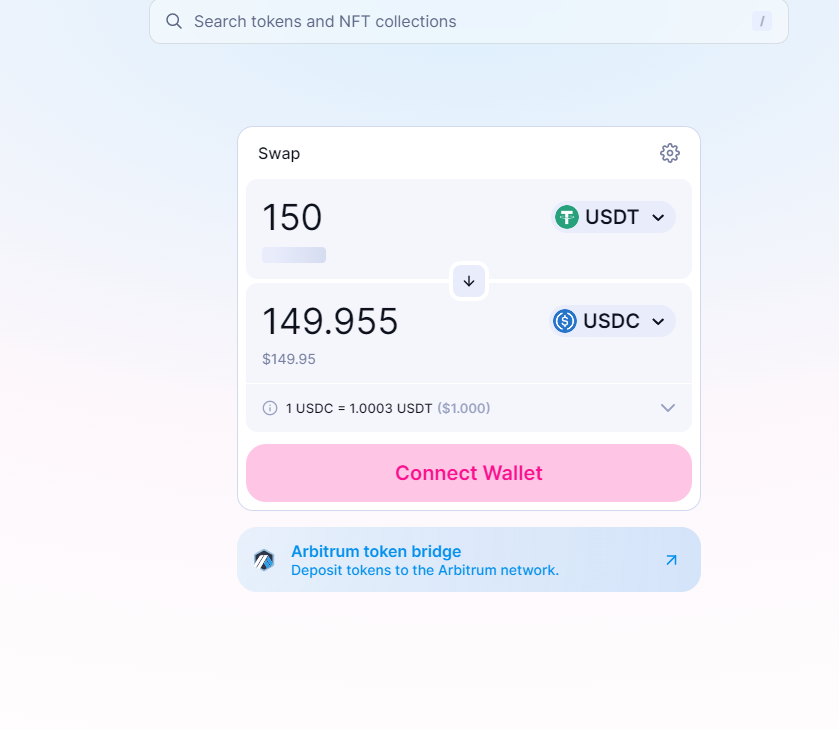Image resolution: width=839 pixels, height=729 pixels.
Task: Click the Swap heading label
Action: pos(279,154)
